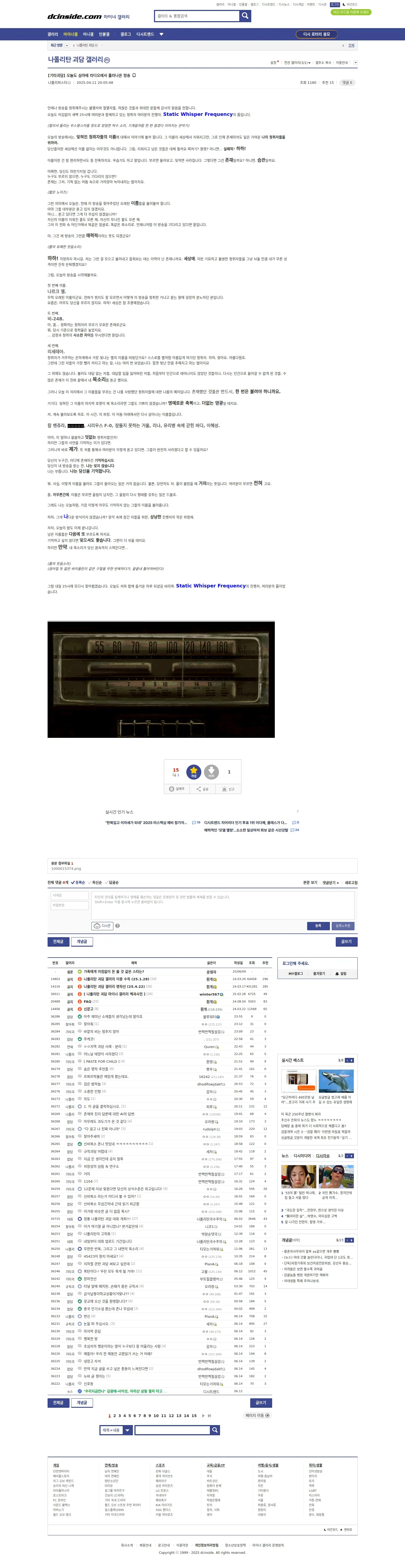Image resolution: width=405 pixels, height=1568 pixels.
Task: Sort comments by 최신순
Action: point(95,883)
